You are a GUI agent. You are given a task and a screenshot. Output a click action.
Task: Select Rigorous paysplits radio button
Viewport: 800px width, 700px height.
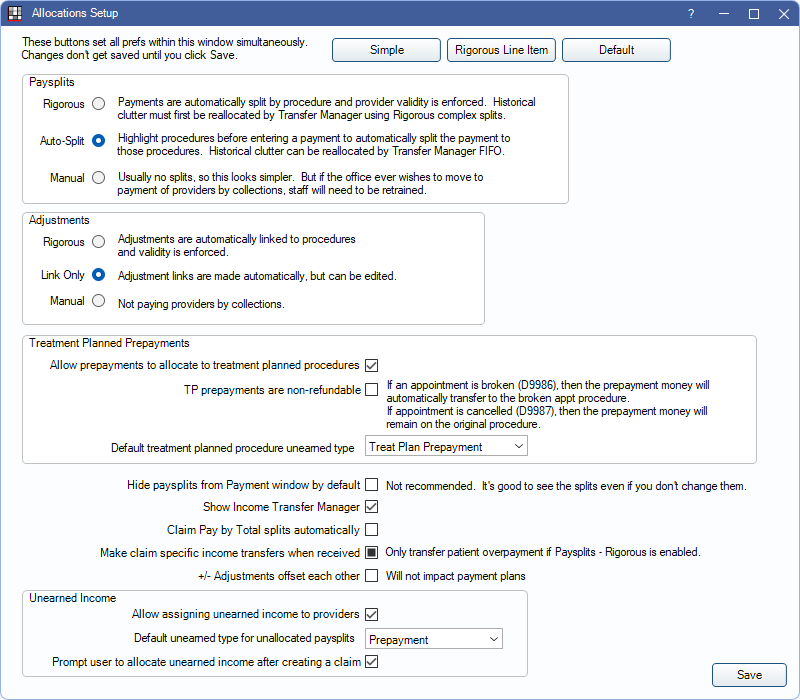tap(98, 103)
